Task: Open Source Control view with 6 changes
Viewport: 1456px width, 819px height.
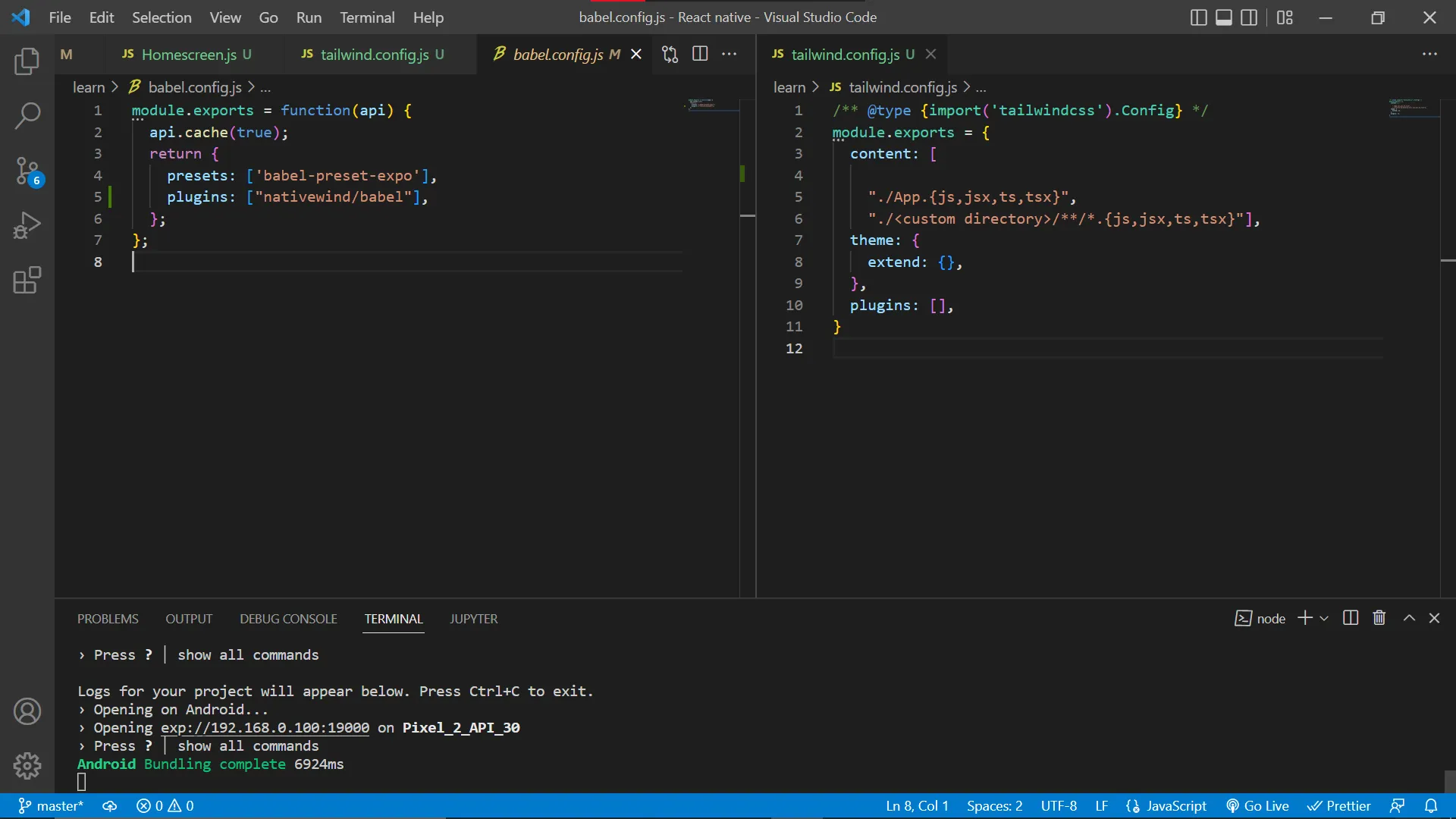Action: (27, 171)
